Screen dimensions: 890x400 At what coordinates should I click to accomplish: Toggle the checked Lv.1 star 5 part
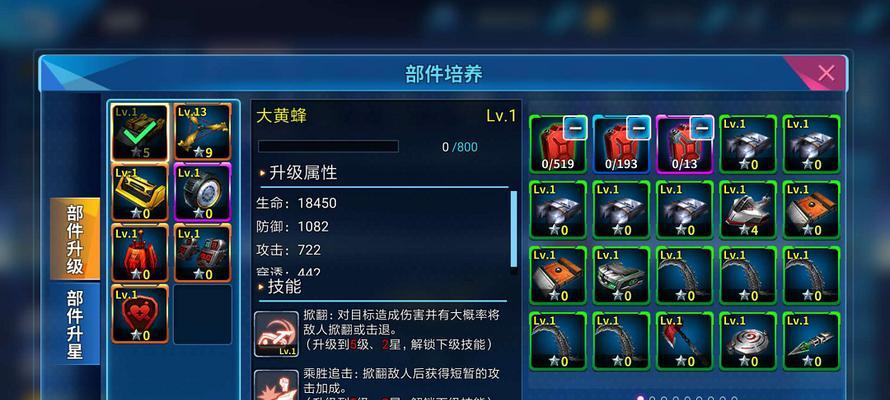[x=140, y=132]
